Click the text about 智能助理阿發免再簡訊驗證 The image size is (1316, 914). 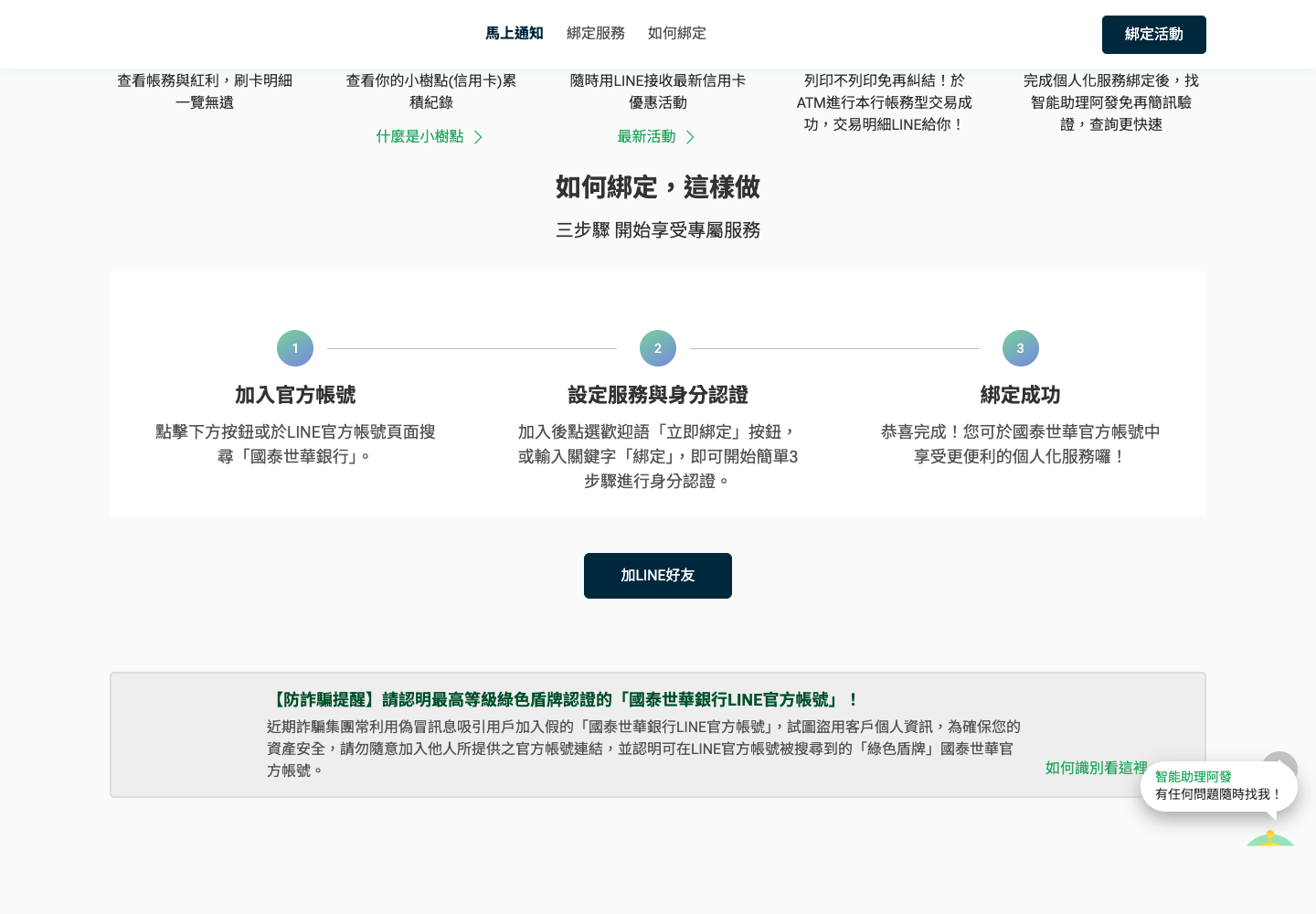[1111, 102]
